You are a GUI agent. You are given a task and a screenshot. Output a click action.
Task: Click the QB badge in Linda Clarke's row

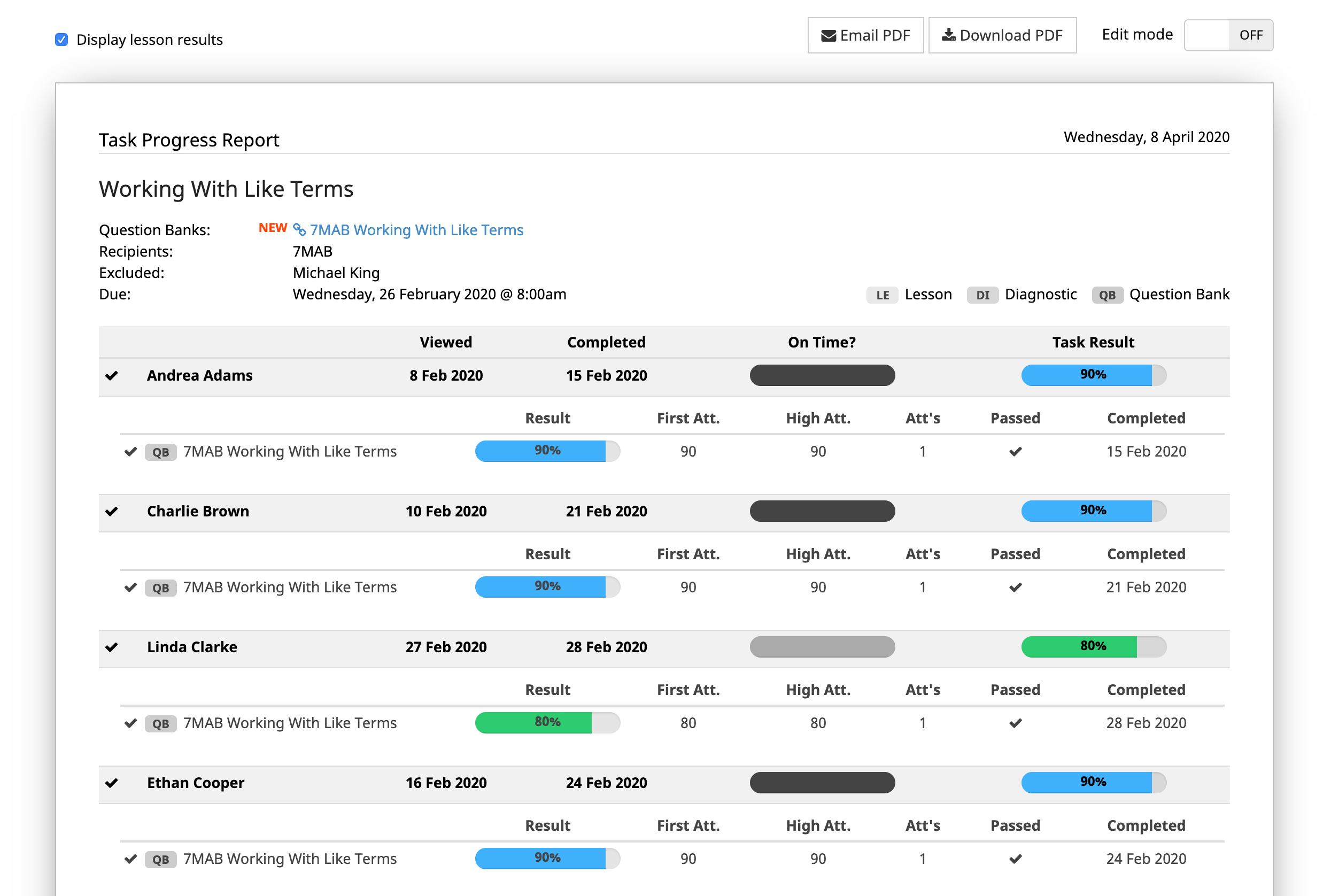coord(160,723)
